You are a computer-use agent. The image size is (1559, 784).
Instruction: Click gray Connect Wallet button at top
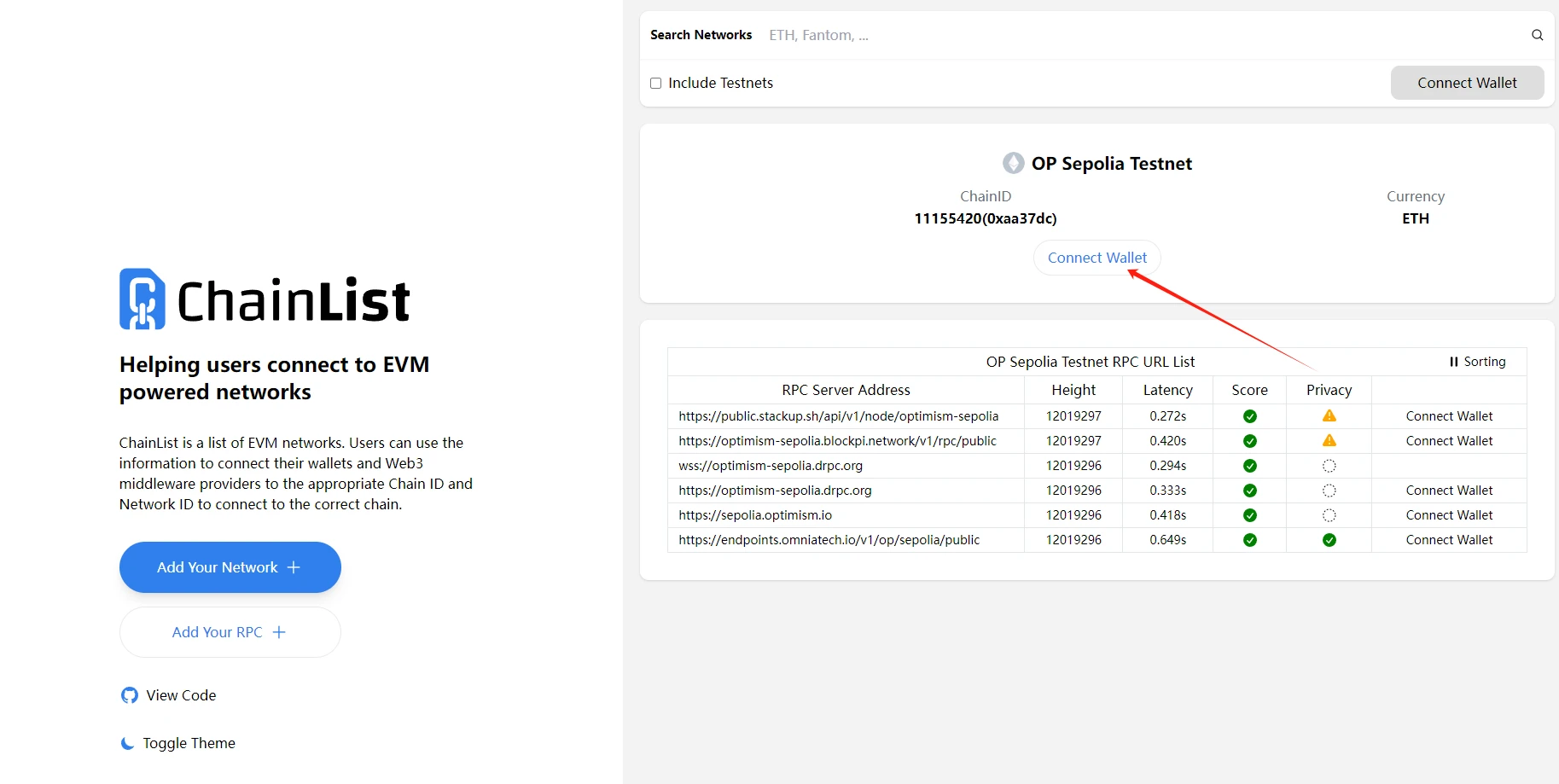coord(1466,83)
